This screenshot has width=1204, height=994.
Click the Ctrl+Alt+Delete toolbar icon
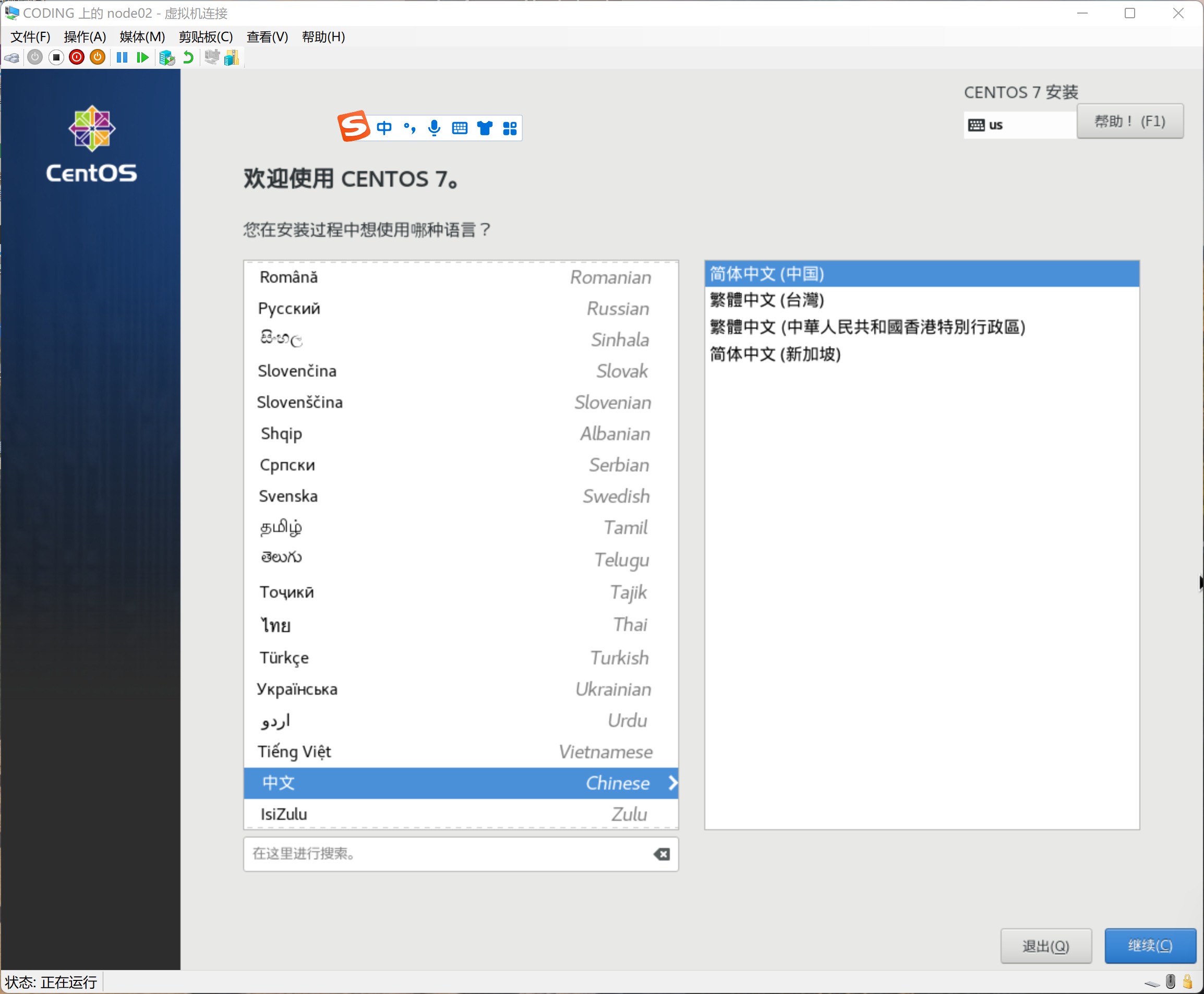click(11, 57)
